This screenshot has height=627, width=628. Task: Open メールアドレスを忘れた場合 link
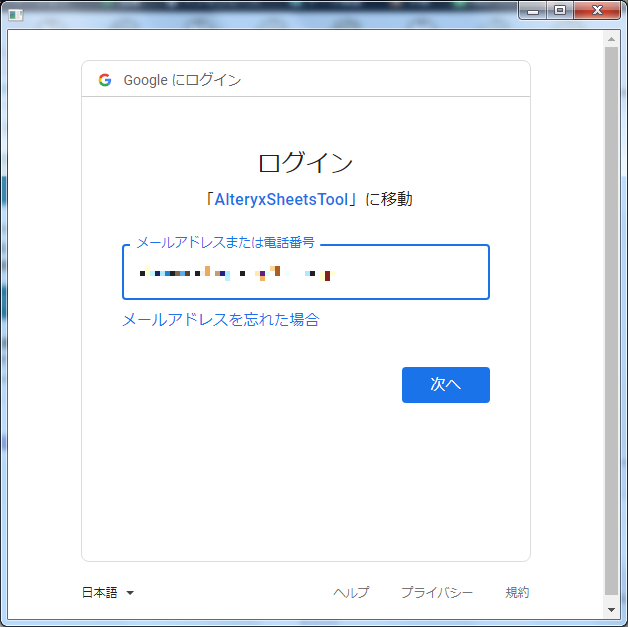click(x=221, y=320)
